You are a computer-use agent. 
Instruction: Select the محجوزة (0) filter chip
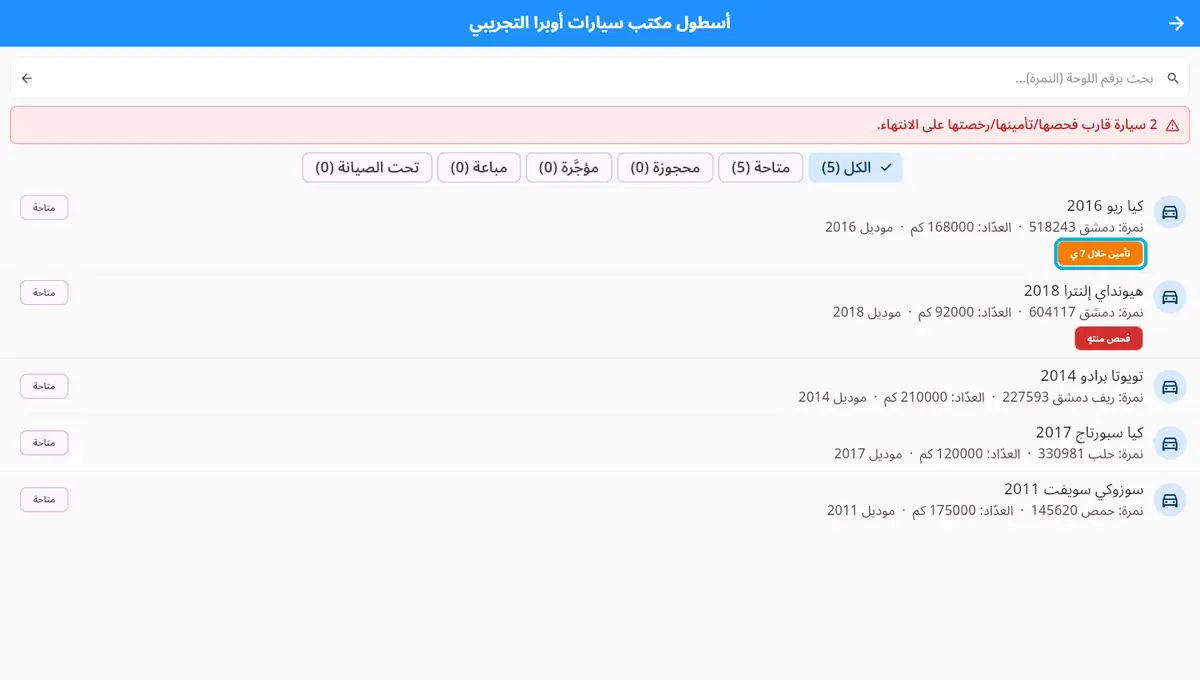[666, 168]
